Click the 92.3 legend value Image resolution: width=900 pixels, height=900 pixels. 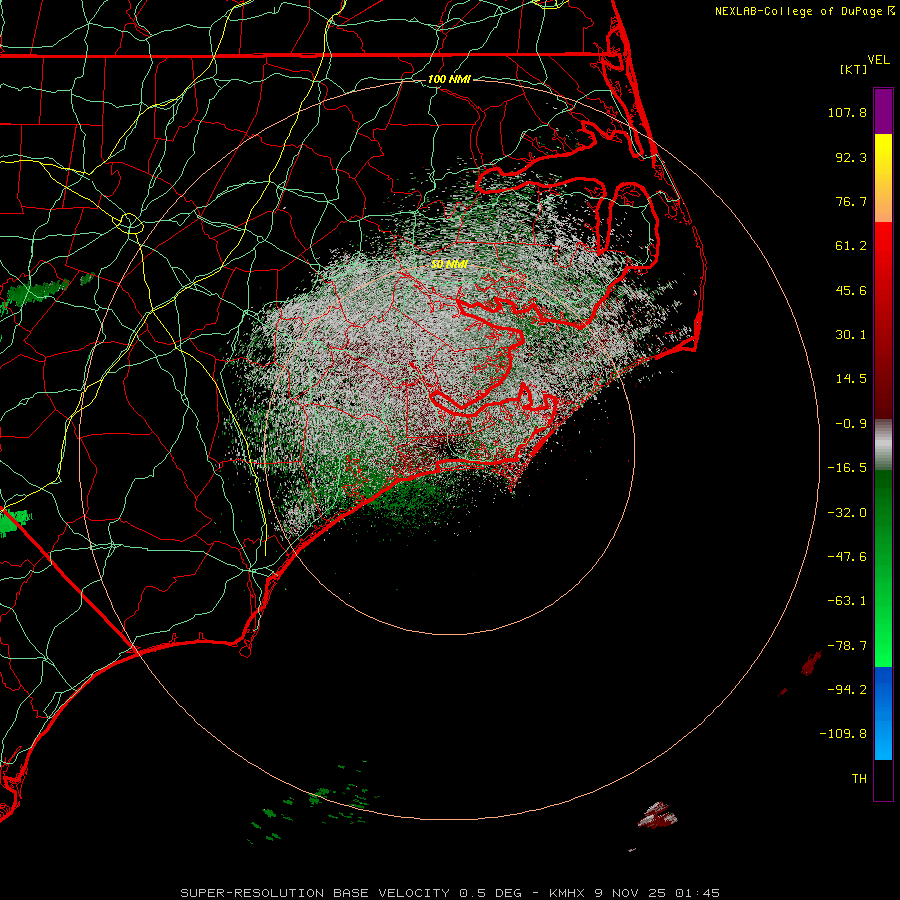851,157
